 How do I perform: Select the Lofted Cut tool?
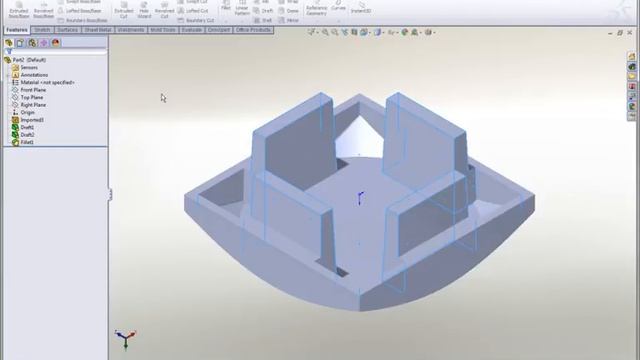pyautogui.click(x=193, y=11)
